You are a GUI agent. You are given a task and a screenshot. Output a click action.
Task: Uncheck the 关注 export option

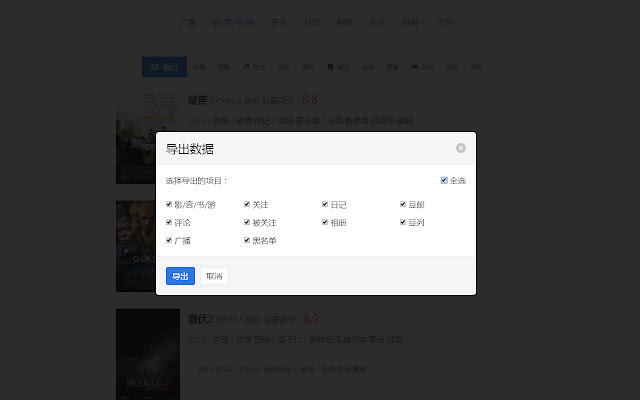247,204
